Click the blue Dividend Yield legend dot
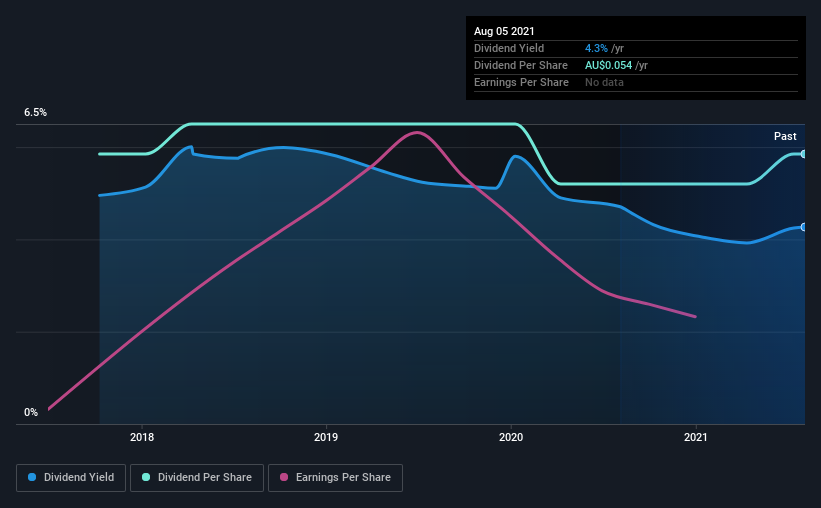821x508 pixels. (x=32, y=477)
